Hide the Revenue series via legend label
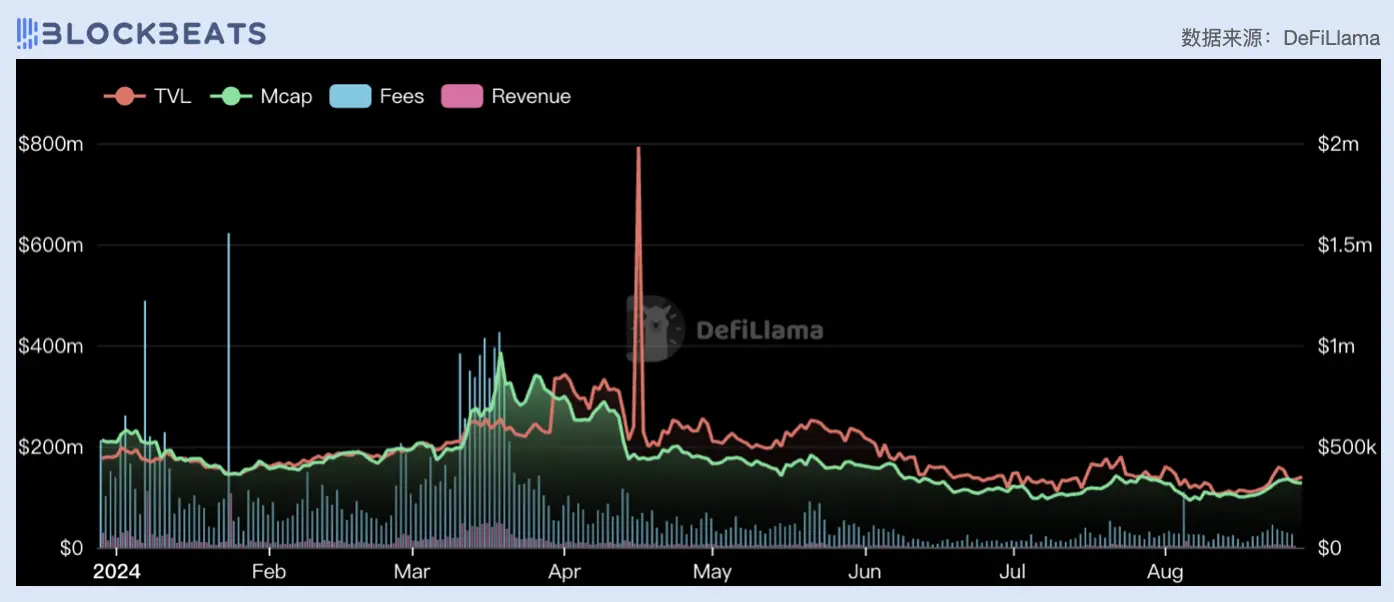 pos(531,97)
